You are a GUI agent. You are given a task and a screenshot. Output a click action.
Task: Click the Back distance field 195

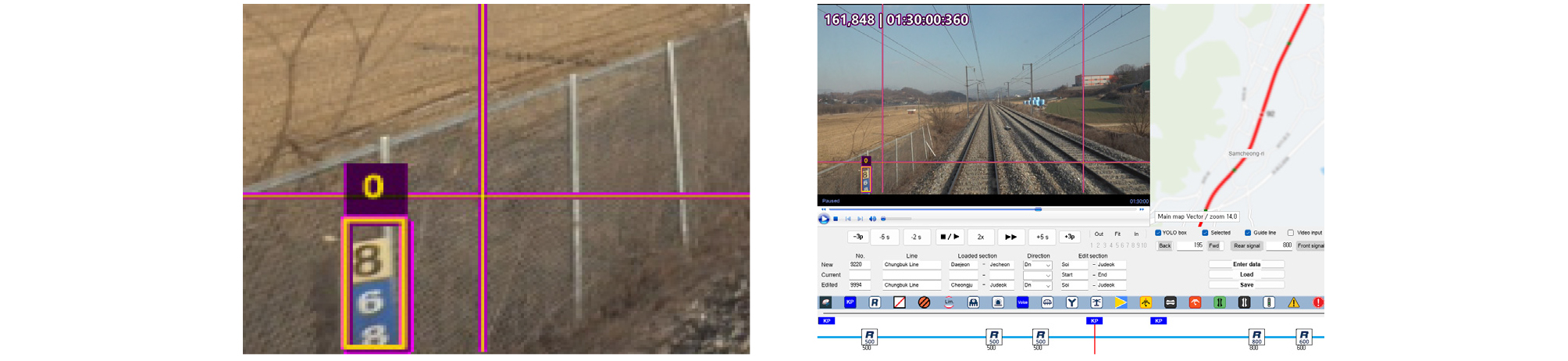pyautogui.click(x=1190, y=246)
